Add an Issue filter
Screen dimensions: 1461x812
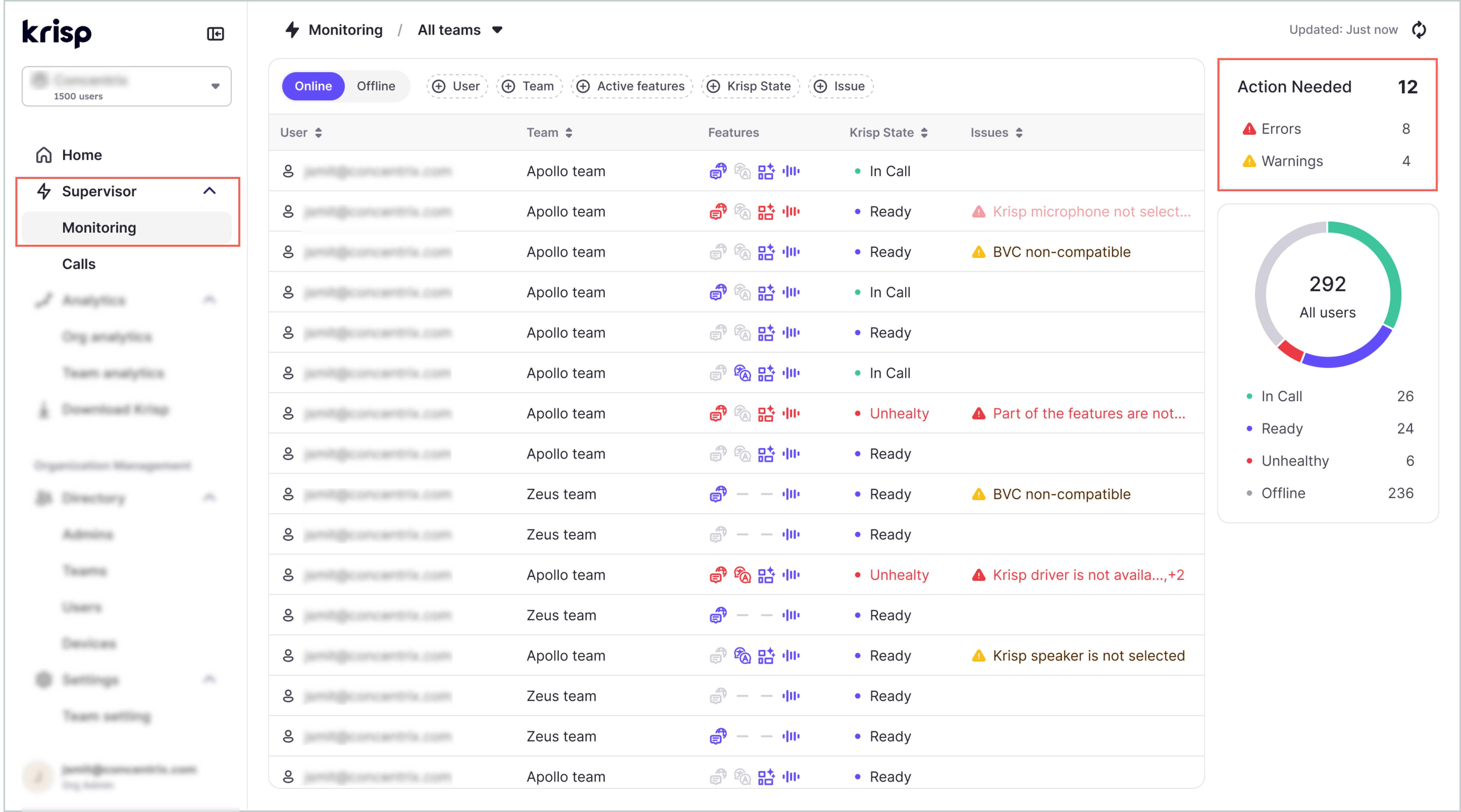pos(841,86)
